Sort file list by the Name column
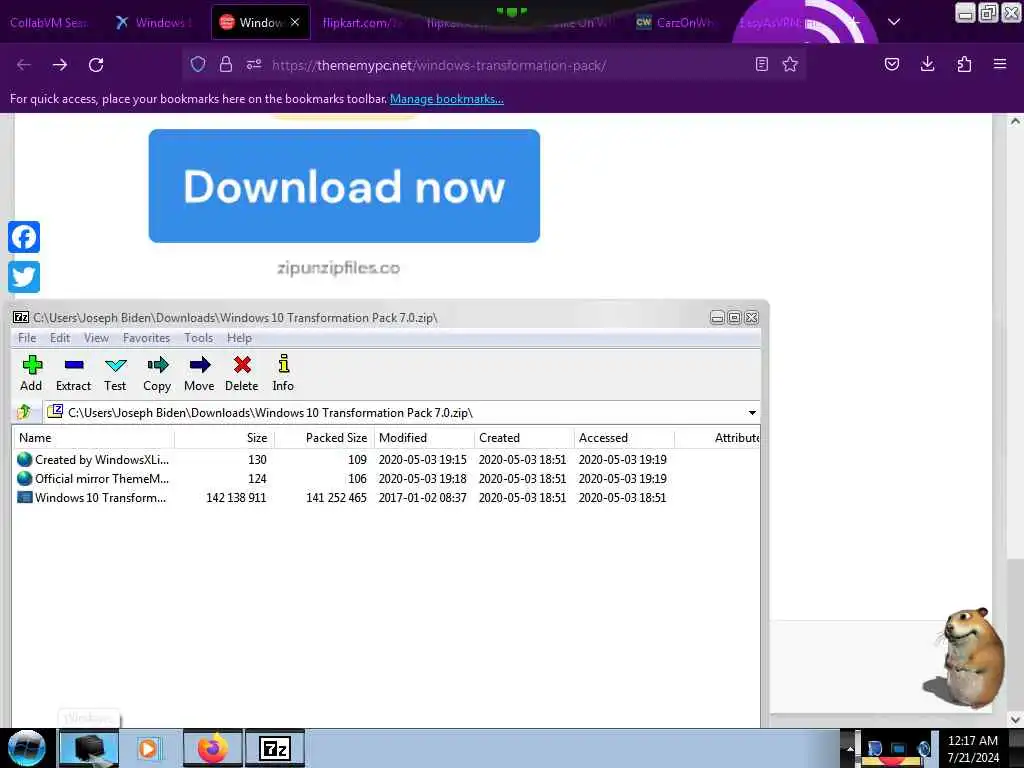Image resolution: width=1024 pixels, height=768 pixels. coord(93,438)
